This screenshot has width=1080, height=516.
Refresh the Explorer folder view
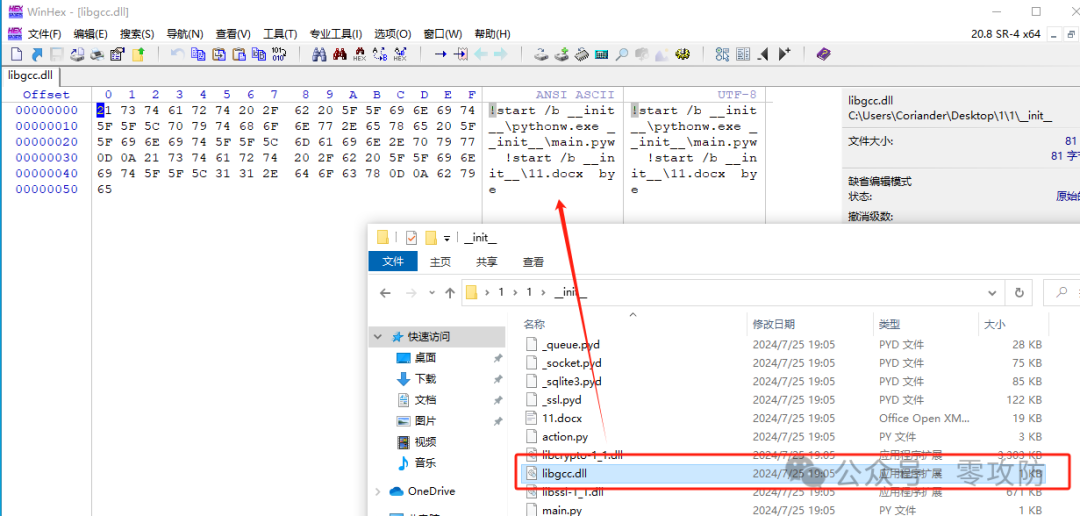tap(1019, 292)
